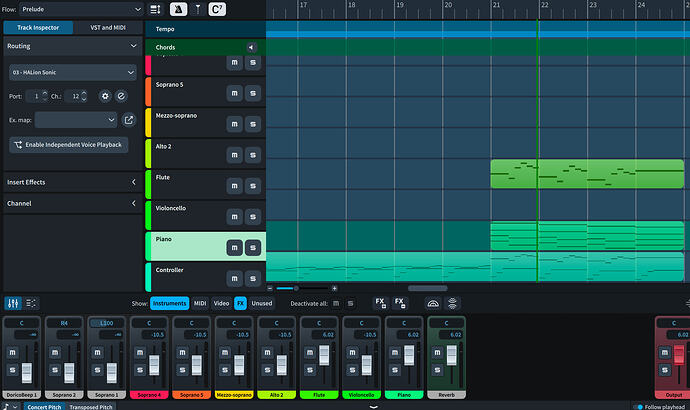This screenshot has width=690, height=410.
Task: Solo the Alto 2 track
Action: 253,155
